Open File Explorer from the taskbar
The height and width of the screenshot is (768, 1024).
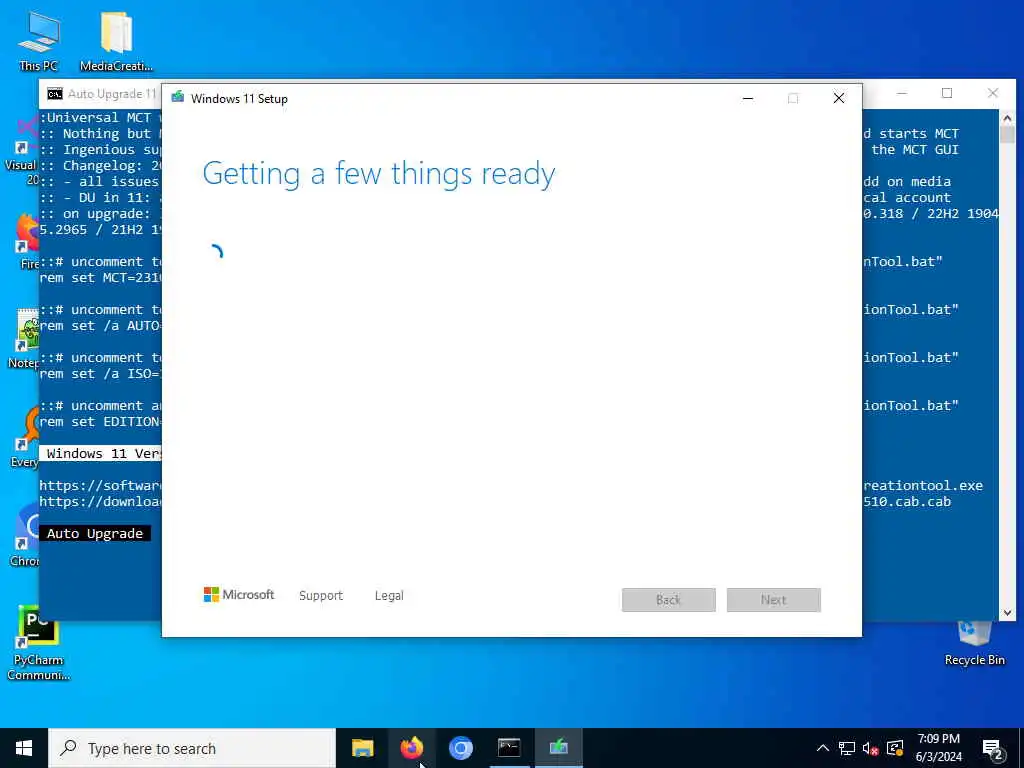362,748
